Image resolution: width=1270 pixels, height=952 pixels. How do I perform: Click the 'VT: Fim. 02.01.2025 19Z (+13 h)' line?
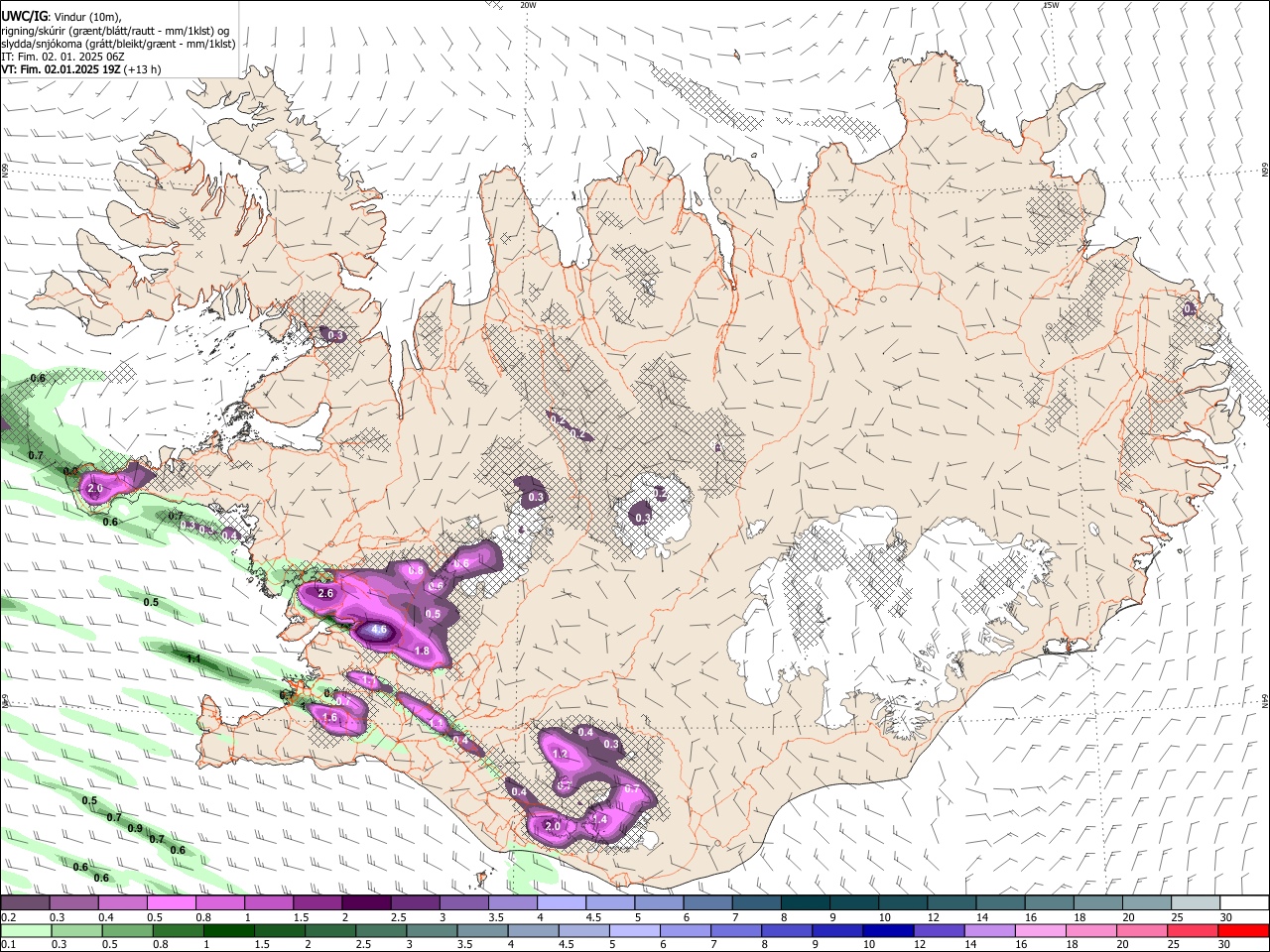point(81,69)
